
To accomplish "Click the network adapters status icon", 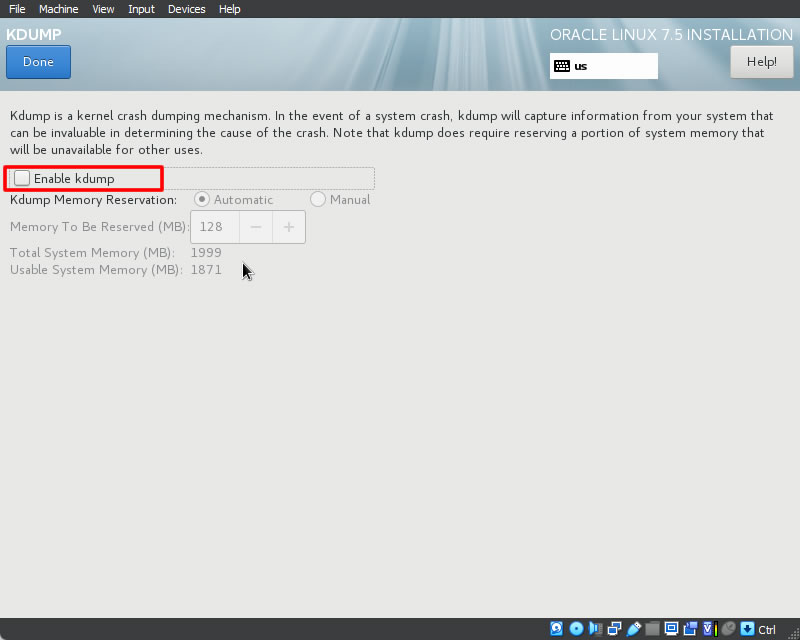I will [614, 629].
